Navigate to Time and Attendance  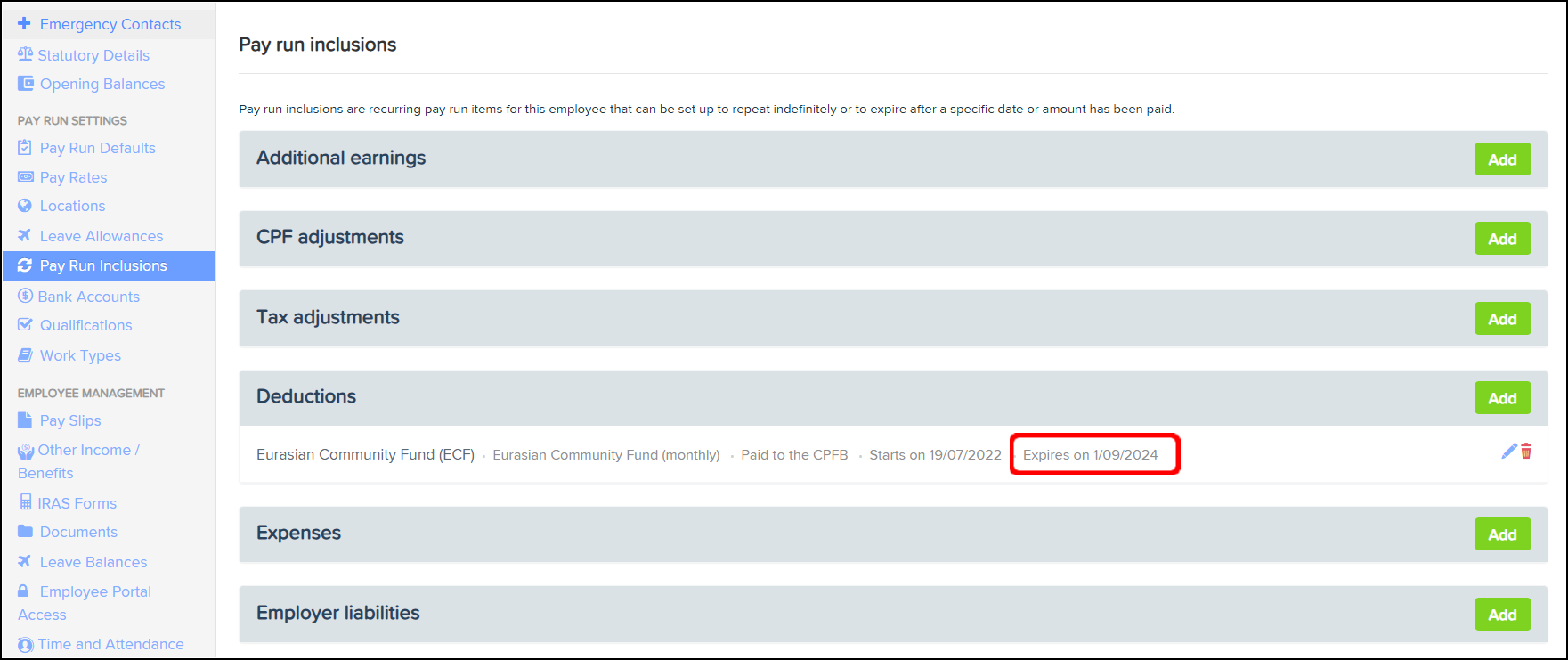point(110,644)
